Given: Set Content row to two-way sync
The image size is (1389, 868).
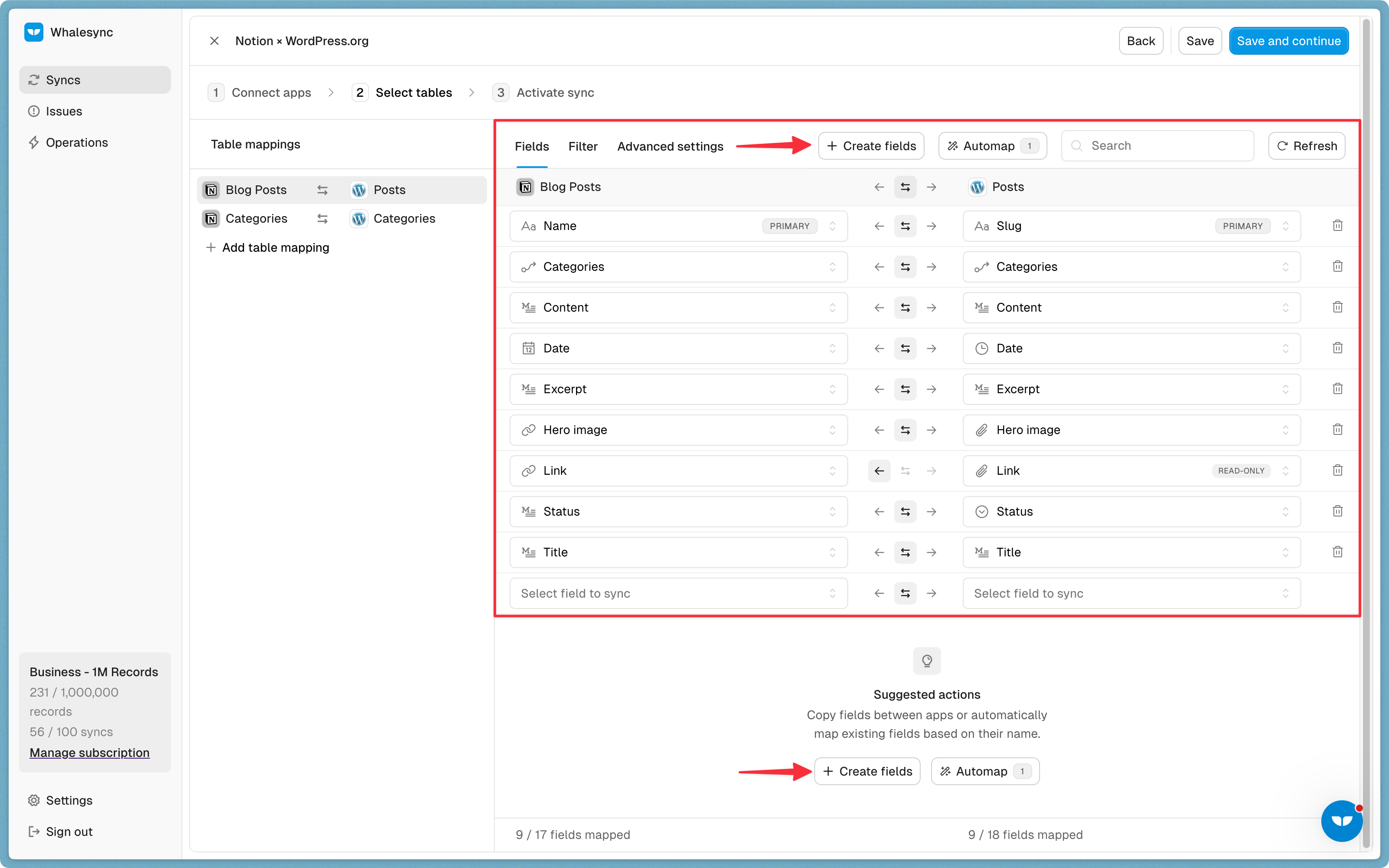Looking at the screenshot, I should [x=905, y=308].
